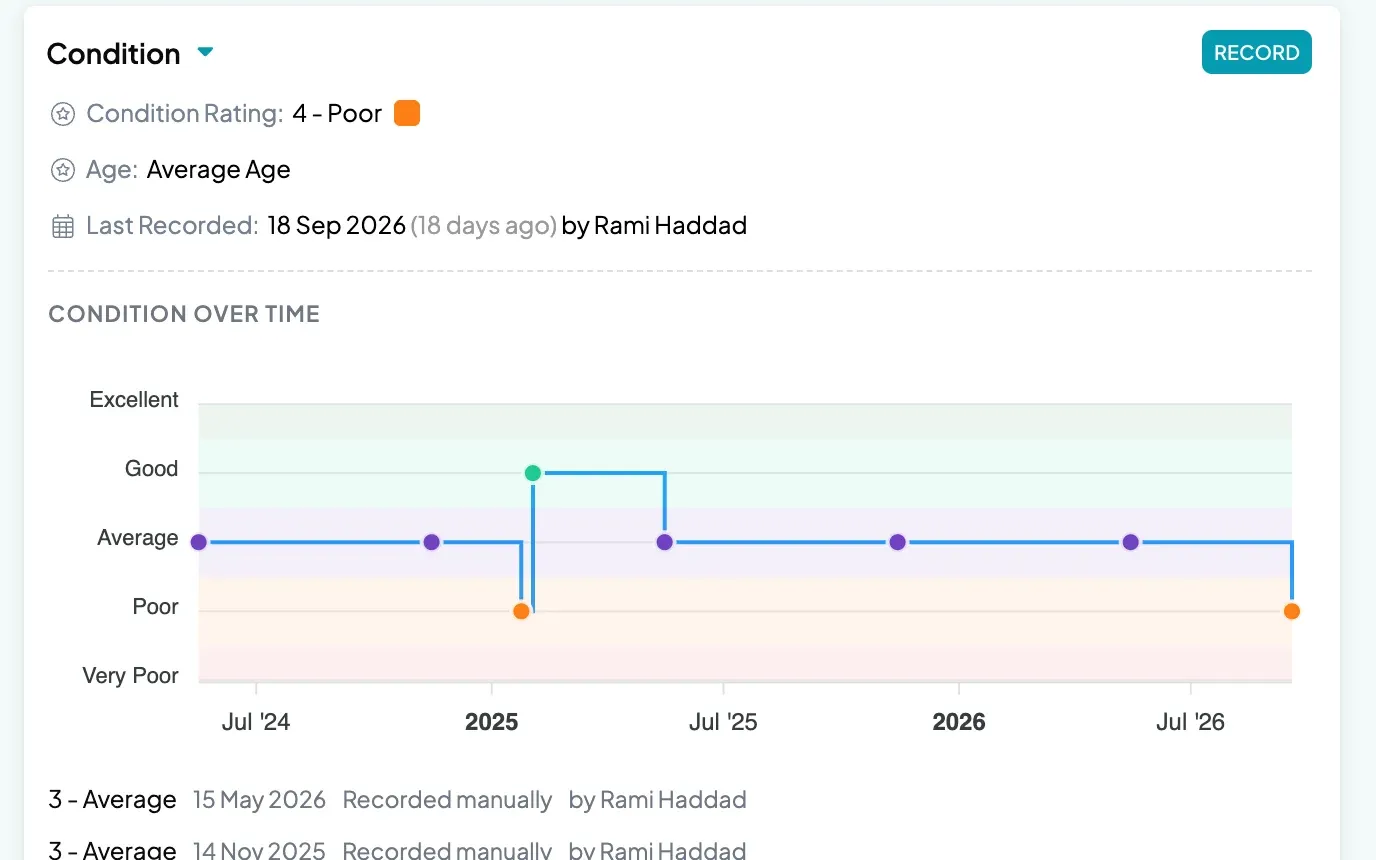Select the purple Average point just before 2026
Image resolution: width=1376 pixels, height=860 pixels.
[897, 542]
